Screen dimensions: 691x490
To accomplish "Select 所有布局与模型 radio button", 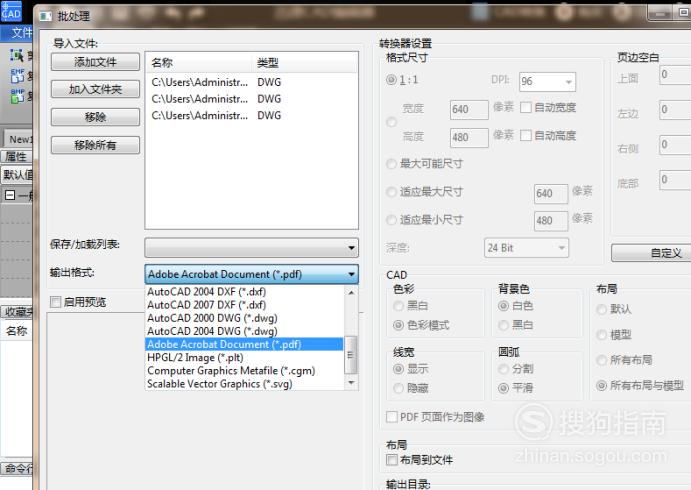I will [602, 386].
